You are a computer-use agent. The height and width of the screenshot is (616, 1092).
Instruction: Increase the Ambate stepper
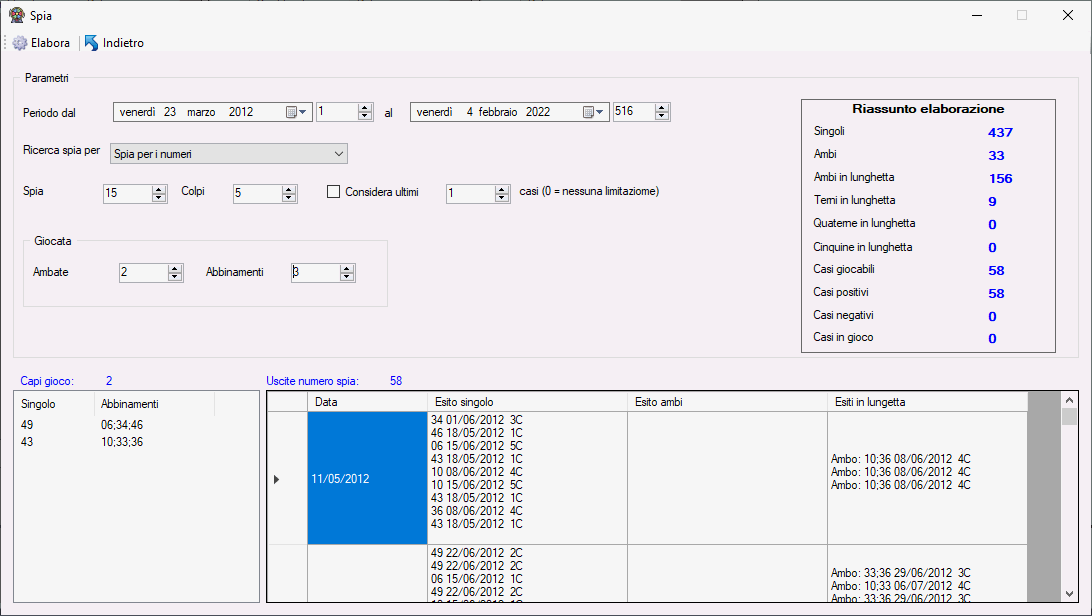pos(175,269)
